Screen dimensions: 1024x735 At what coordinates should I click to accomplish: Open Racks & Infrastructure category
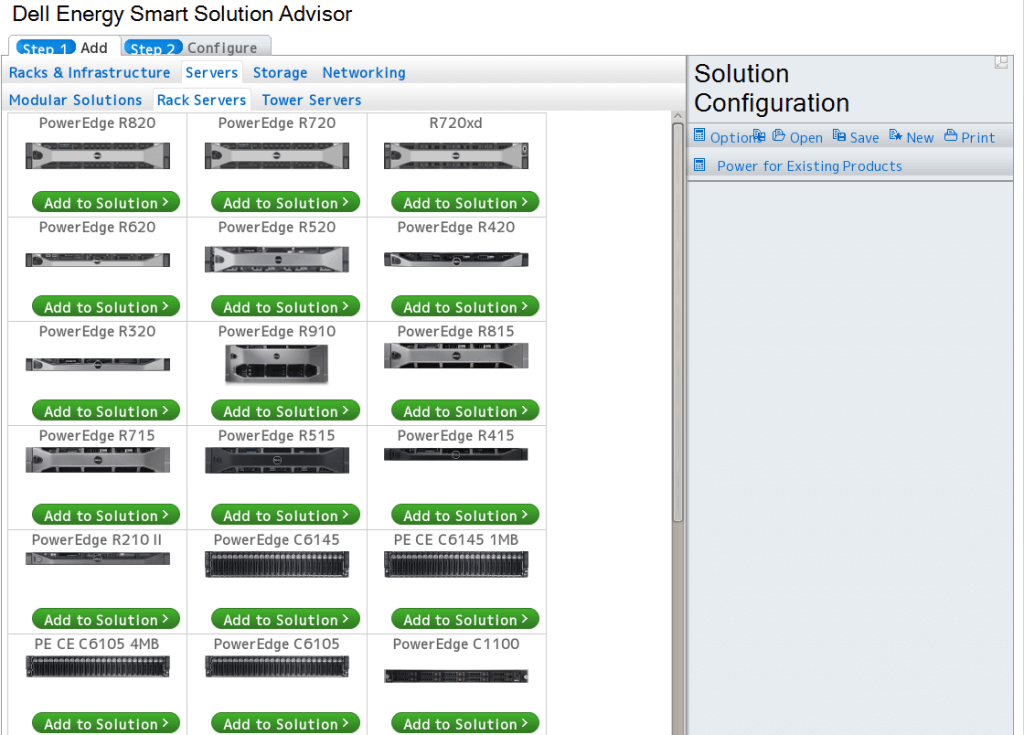click(89, 73)
